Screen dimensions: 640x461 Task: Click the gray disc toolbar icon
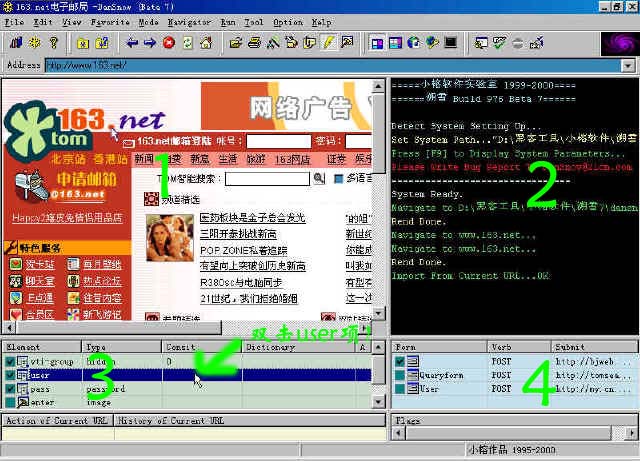click(518, 42)
